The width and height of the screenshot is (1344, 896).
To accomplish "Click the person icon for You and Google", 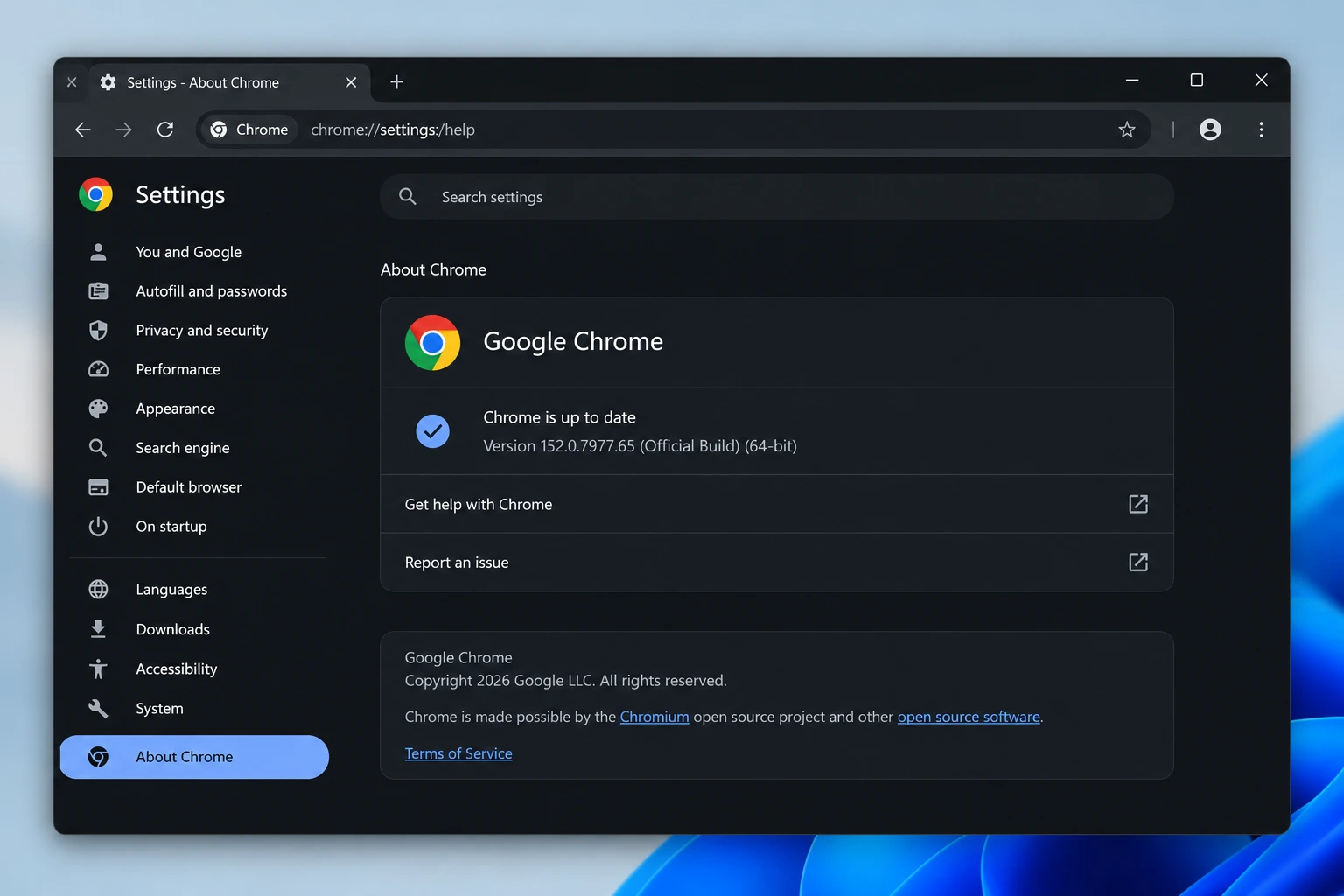I will (98, 252).
